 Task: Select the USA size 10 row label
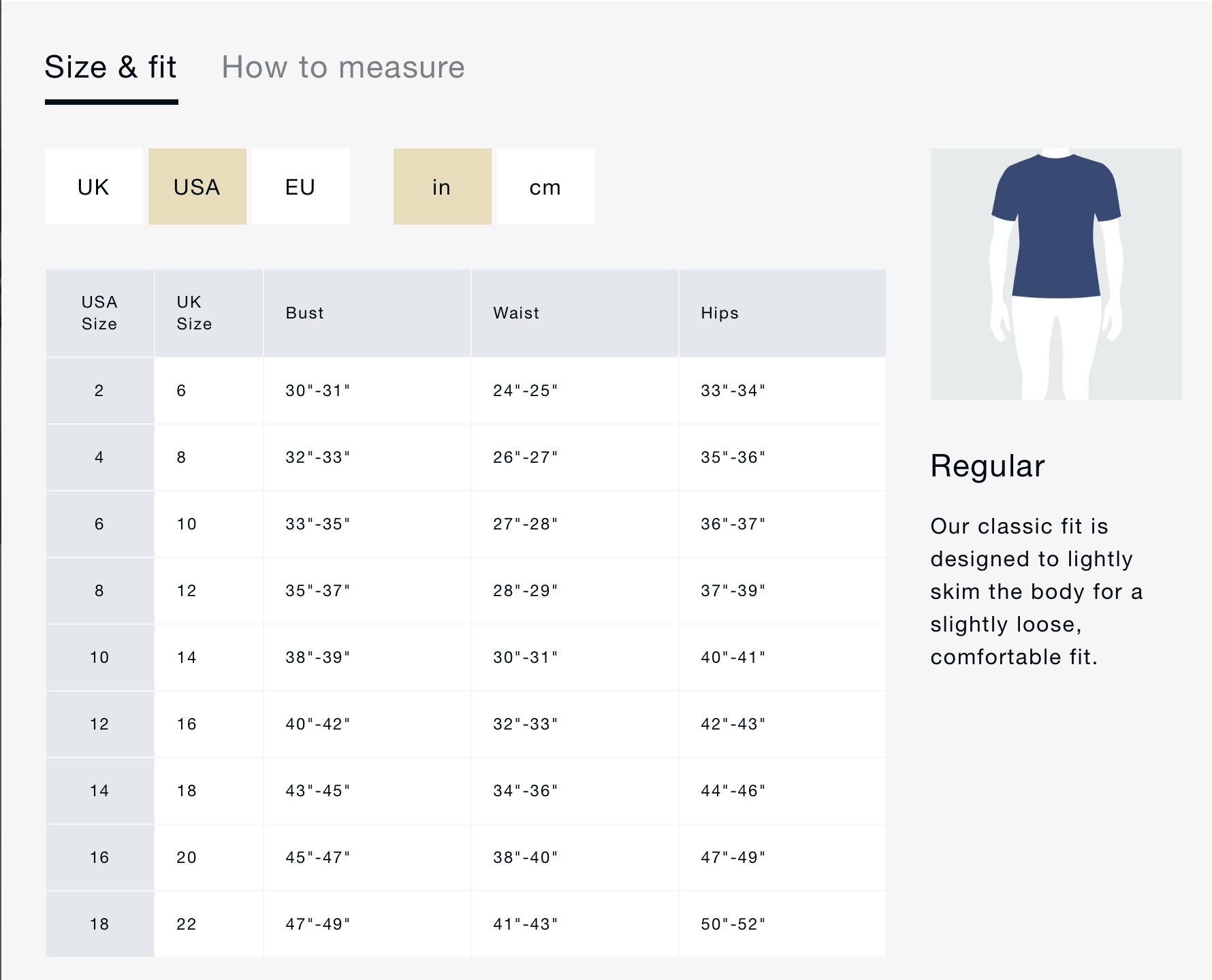99,657
